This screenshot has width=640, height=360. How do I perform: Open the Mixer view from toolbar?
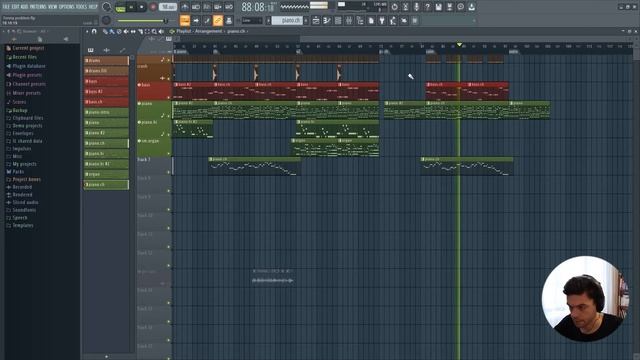349,20
